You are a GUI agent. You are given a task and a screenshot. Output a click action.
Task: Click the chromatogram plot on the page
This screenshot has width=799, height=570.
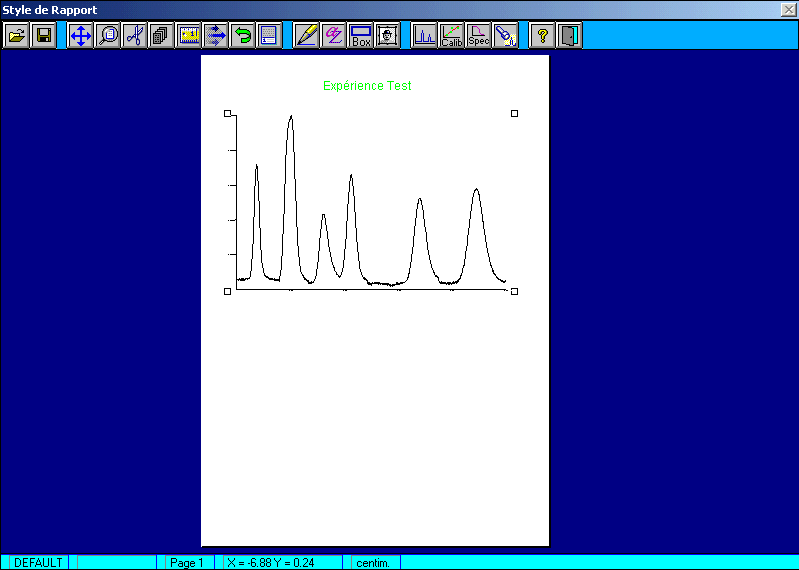(371, 202)
